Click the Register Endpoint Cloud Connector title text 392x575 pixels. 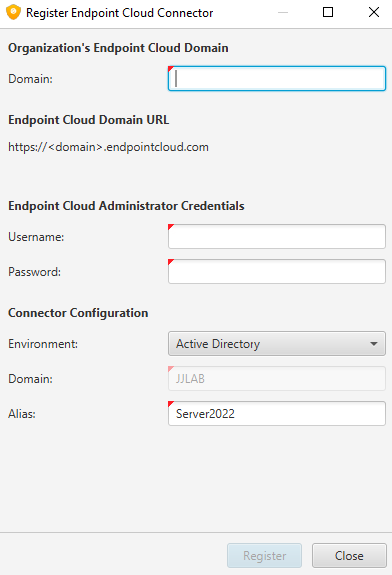click(120, 13)
